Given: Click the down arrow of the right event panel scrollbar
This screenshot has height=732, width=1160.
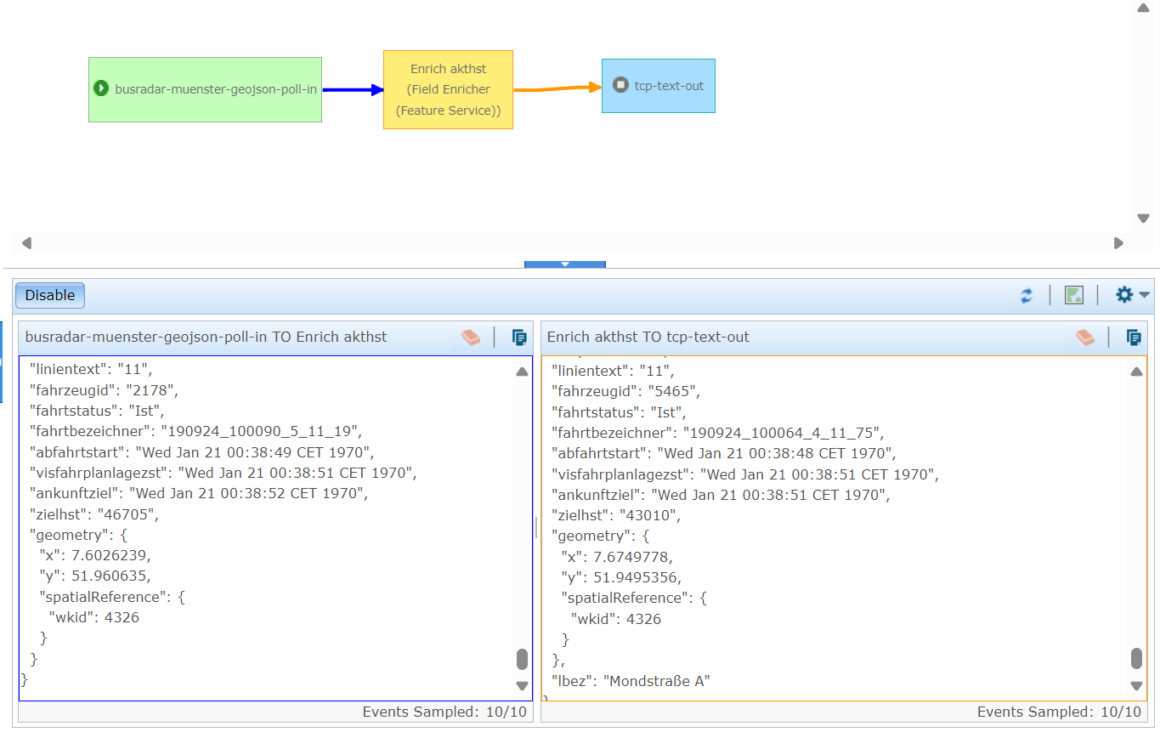Looking at the screenshot, I should tap(1136, 686).
